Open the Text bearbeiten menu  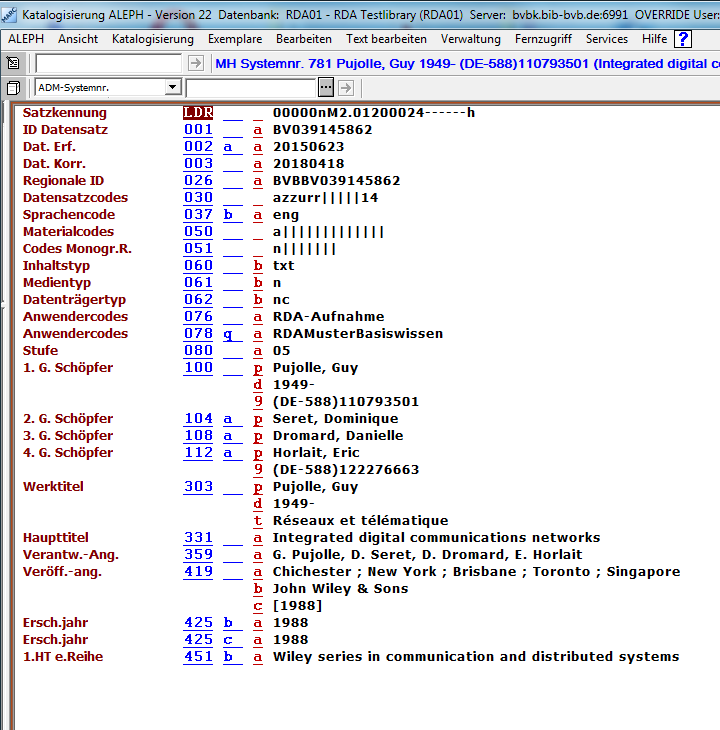click(386, 39)
